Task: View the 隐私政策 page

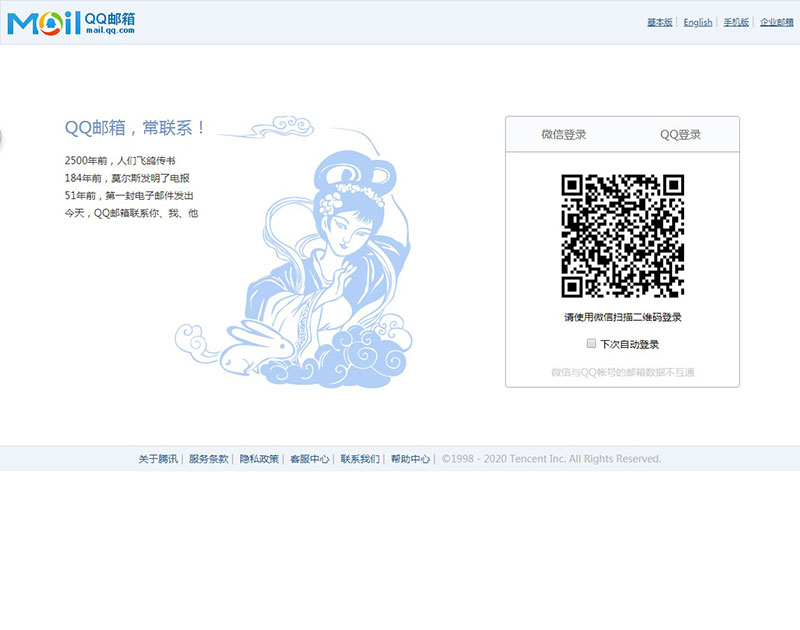Action: [259, 459]
